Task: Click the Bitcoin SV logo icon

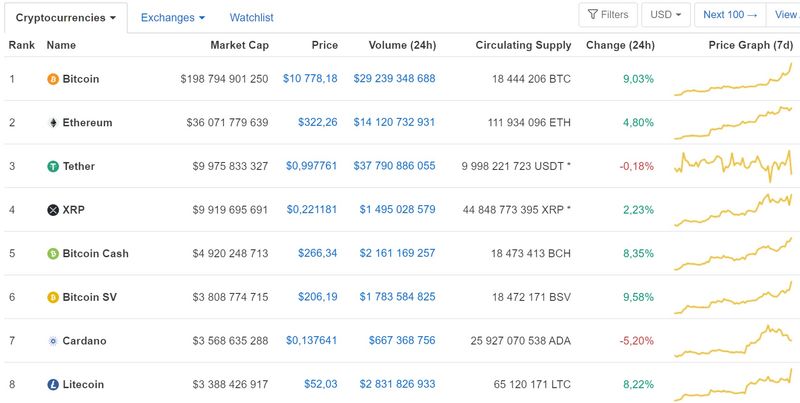Action: click(x=53, y=297)
